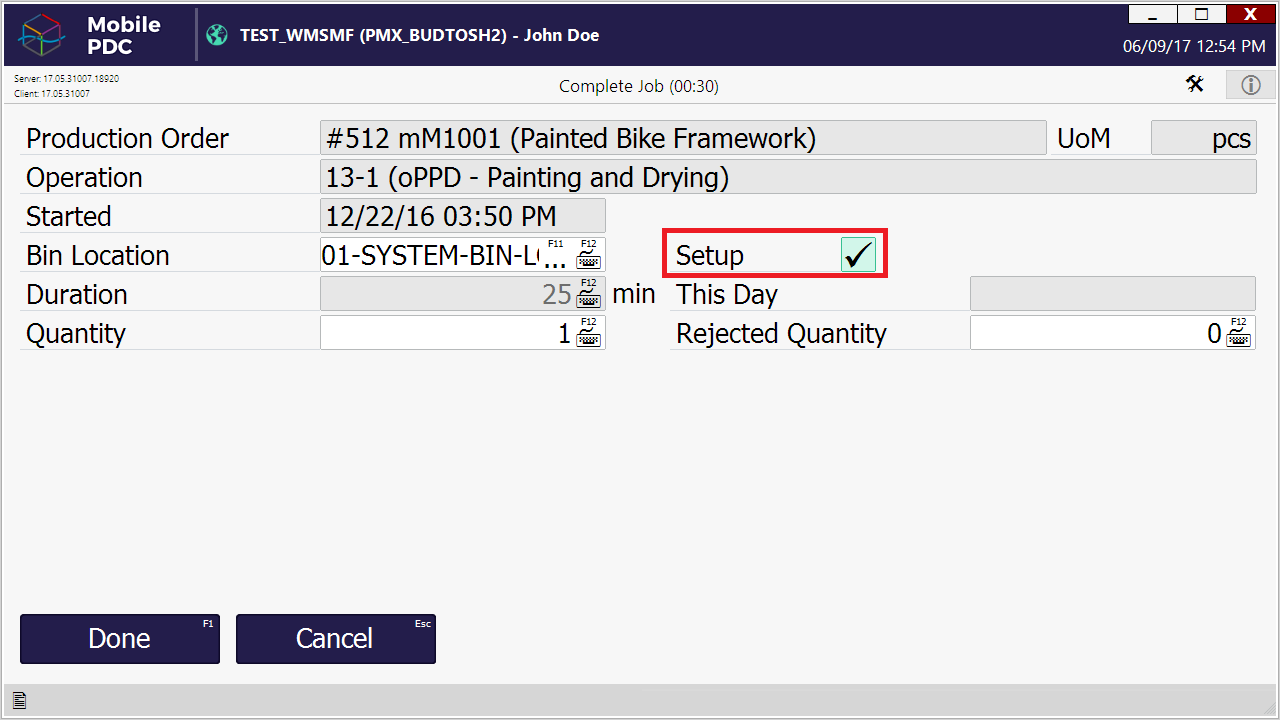Click the globe icon beside TEST_WMSMF
Image resolution: width=1280 pixels, height=720 pixels.
click(x=217, y=35)
